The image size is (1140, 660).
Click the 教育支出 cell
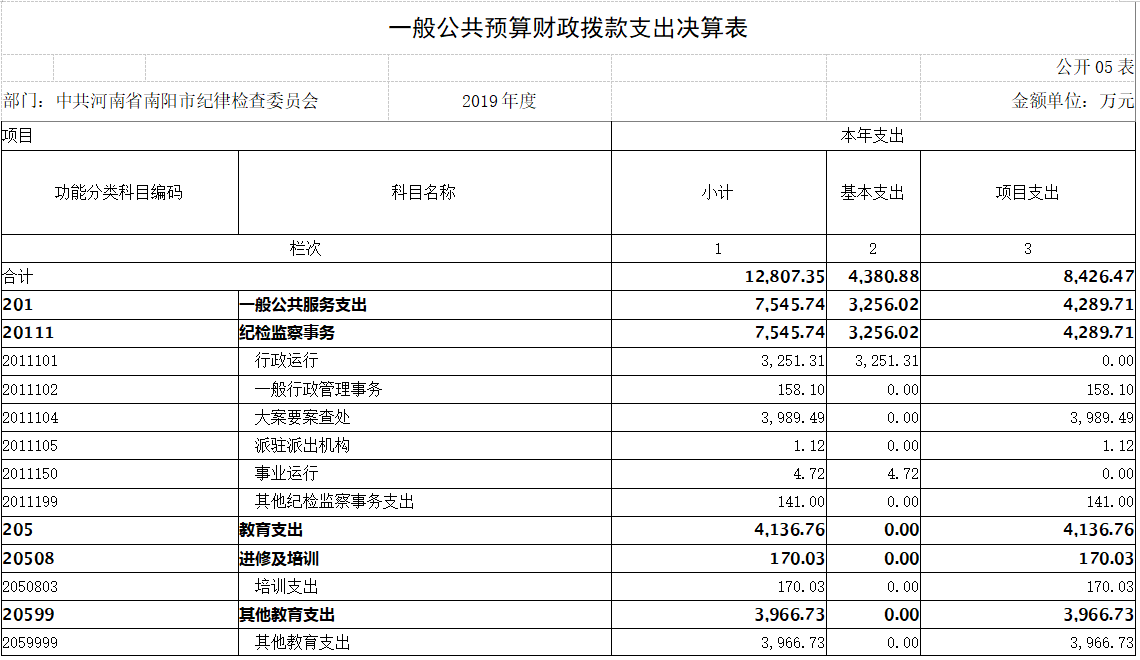click(x=425, y=530)
